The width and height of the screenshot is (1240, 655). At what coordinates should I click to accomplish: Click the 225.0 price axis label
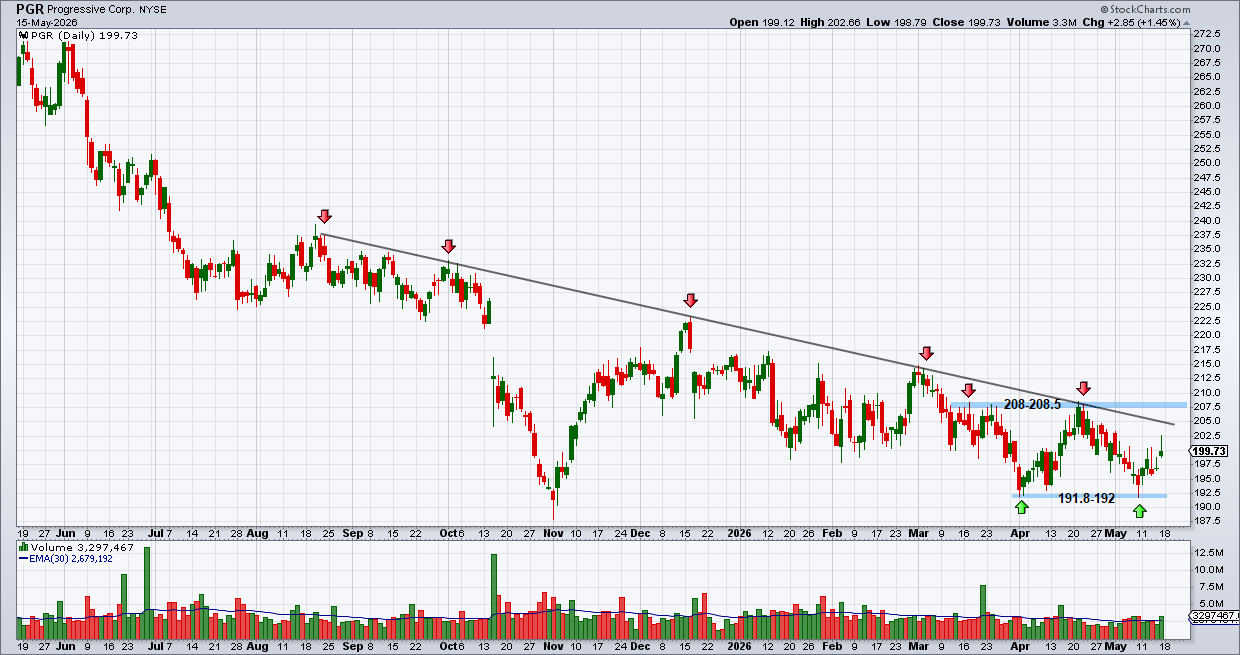click(x=1205, y=306)
